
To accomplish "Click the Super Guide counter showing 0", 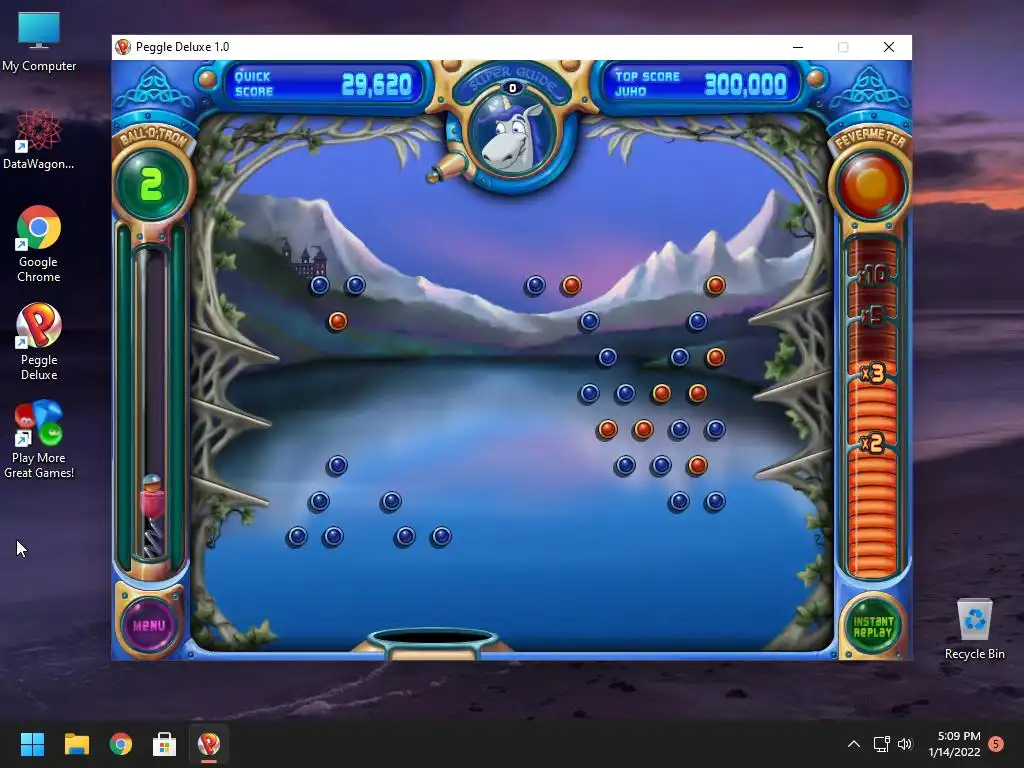I will [x=513, y=88].
